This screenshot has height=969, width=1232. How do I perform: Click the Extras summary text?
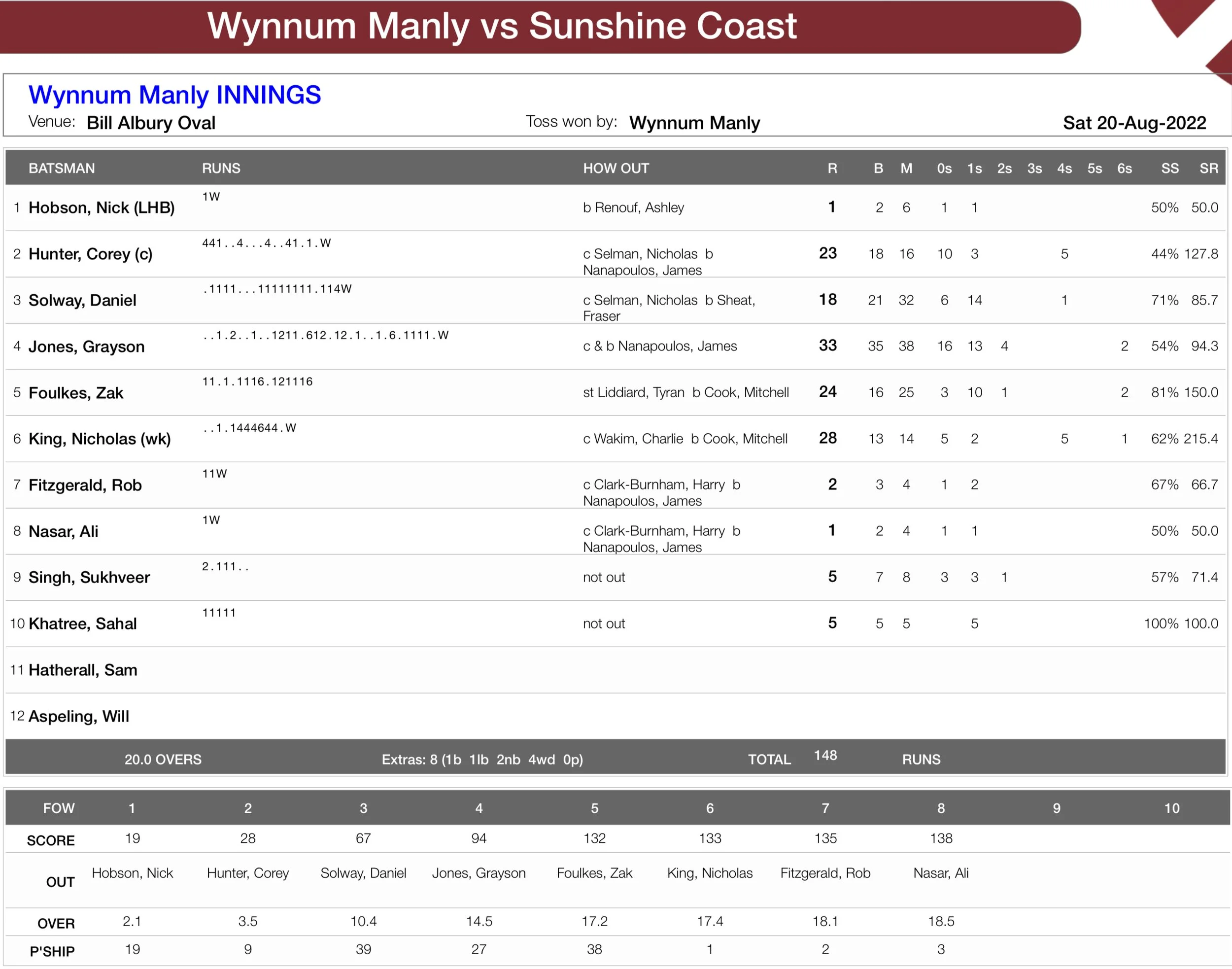[481, 760]
